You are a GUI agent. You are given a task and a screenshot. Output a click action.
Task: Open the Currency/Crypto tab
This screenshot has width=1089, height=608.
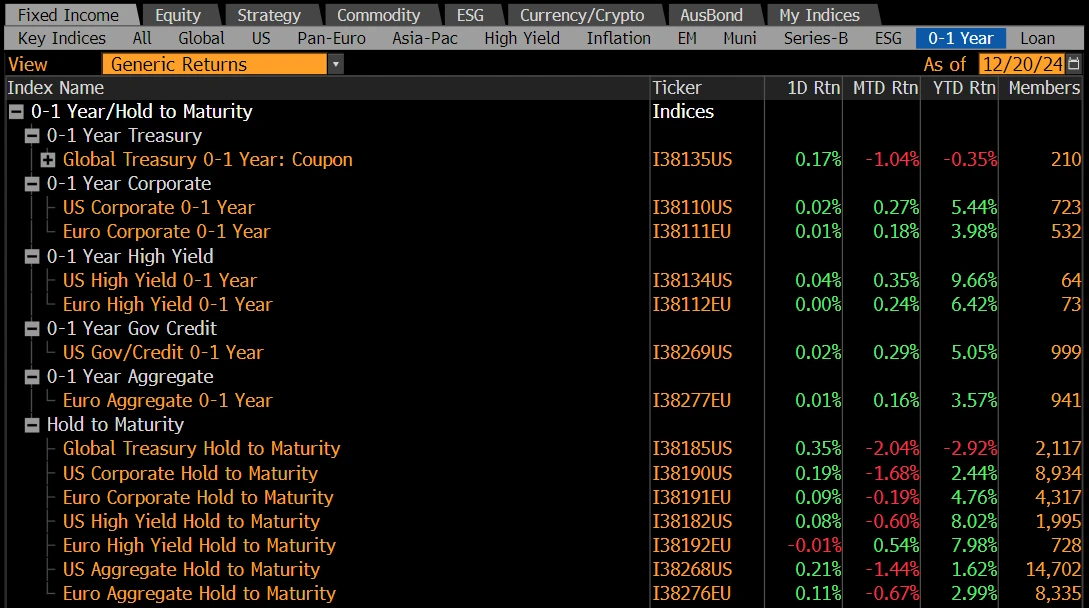[582, 15]
